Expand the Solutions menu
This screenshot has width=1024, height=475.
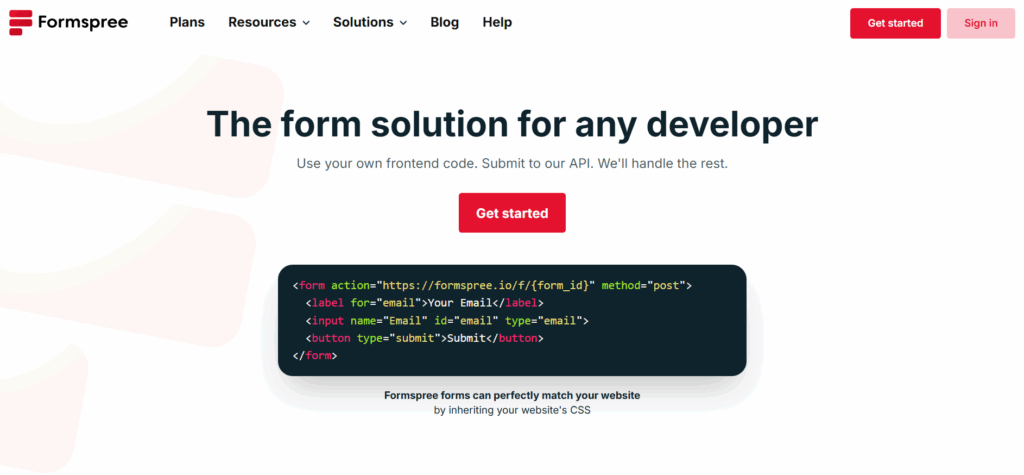coord(370,22)
